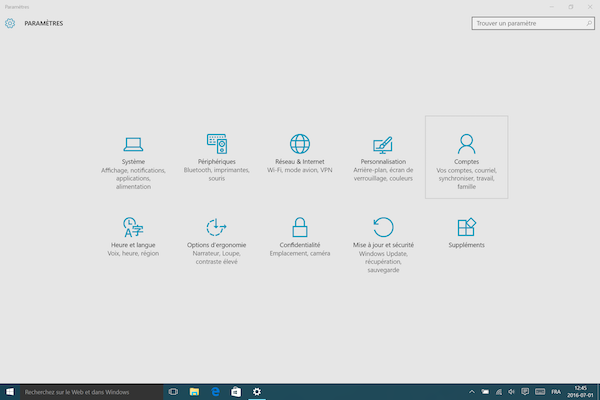Image resolution: width=600 pixels, height=400 pixels.
Task: Click the 'Comptes' label text
Action: pyautogui.click(x=466, y=162)
